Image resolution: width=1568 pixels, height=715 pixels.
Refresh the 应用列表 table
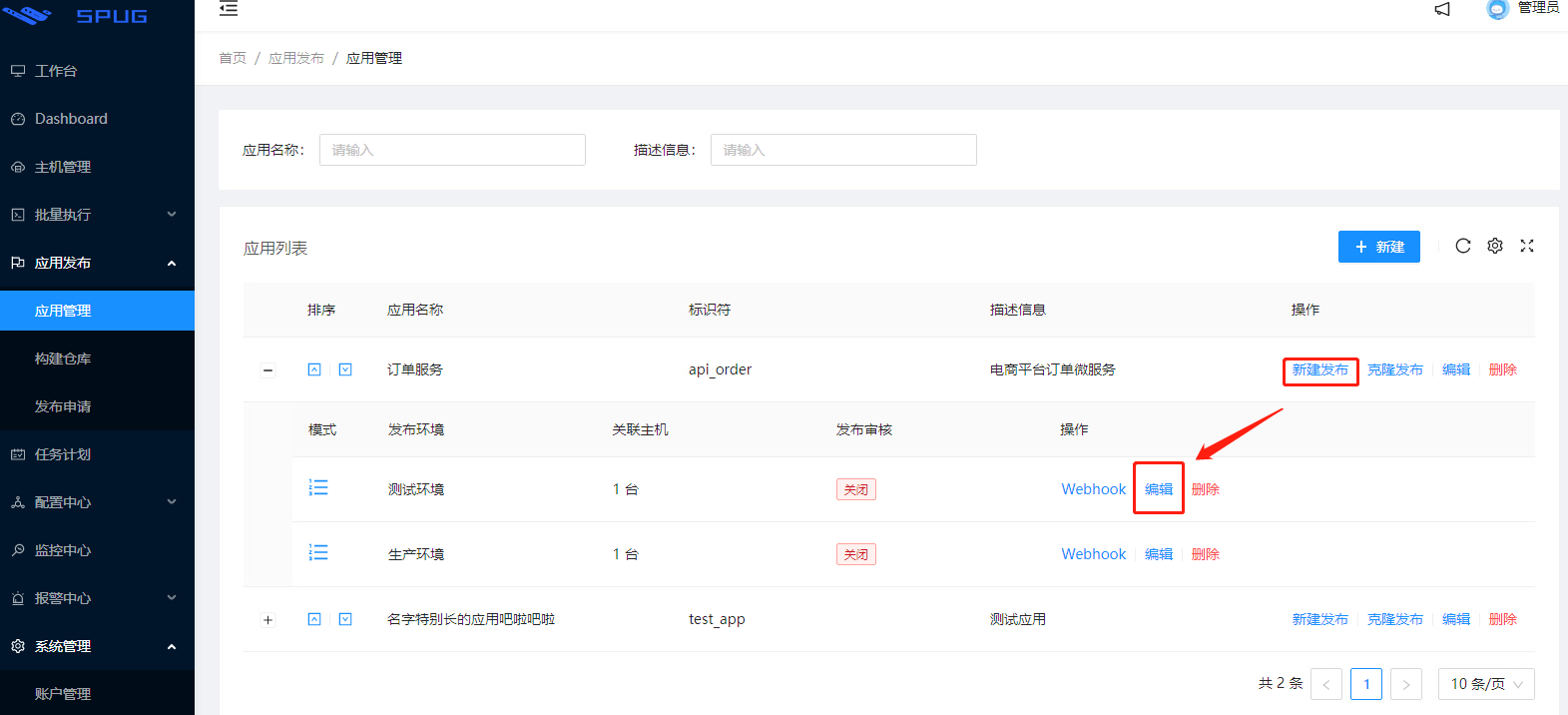[x=1463, y=246]
